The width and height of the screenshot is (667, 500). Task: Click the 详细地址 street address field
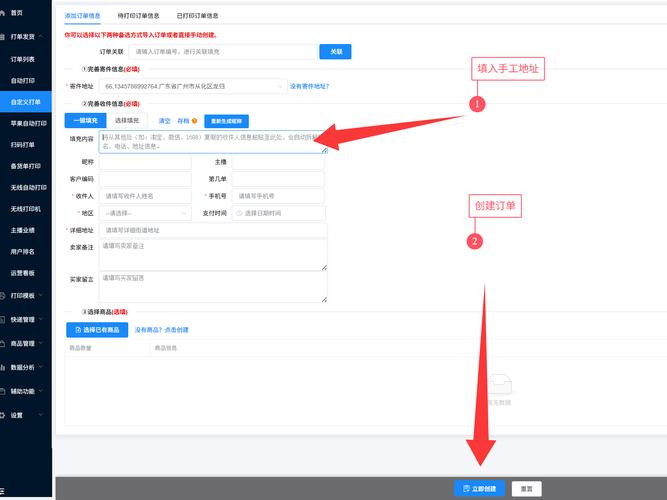pyautogui.click(x=213, y=230)
